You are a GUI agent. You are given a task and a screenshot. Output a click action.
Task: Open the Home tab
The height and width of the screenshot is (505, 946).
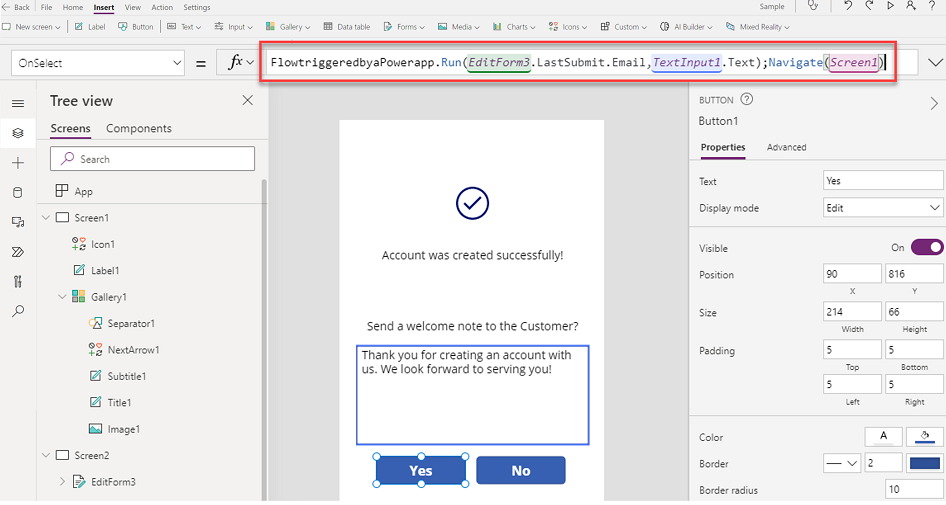click(73, 7)
